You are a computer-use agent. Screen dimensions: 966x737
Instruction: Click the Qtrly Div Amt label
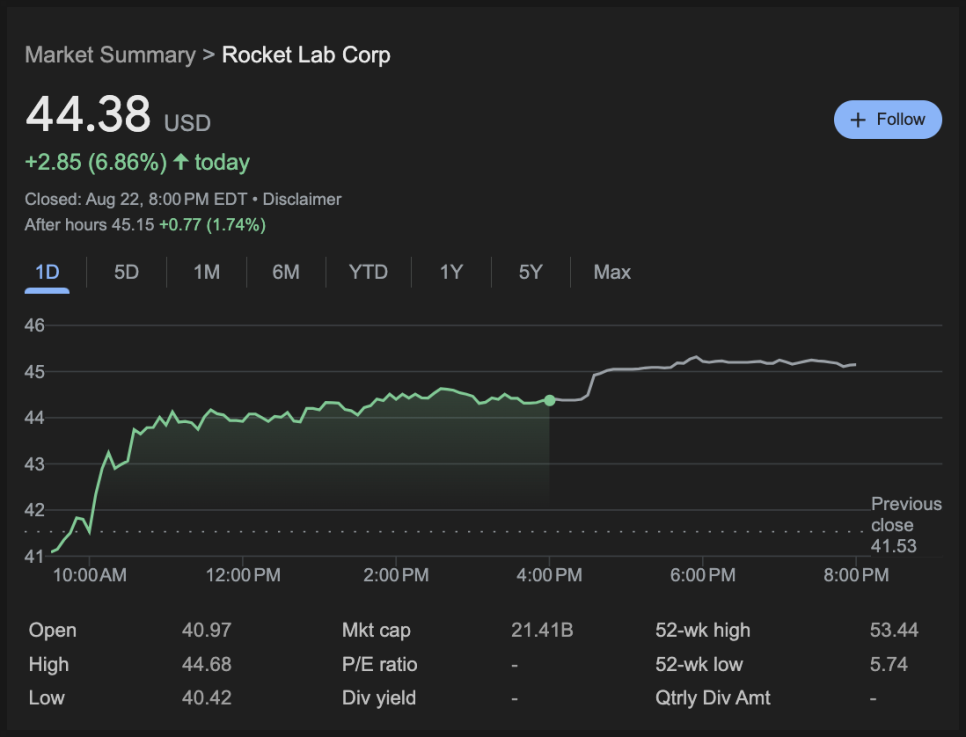(713, 698)
